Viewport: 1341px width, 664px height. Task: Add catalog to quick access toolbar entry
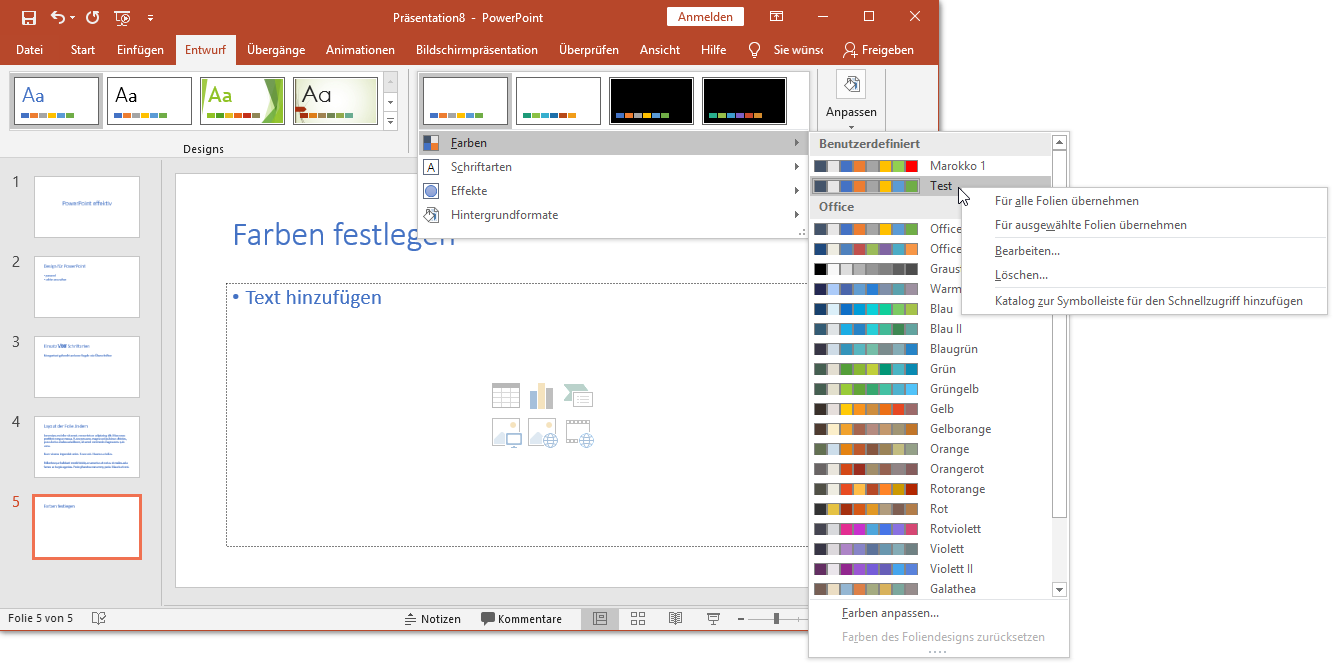tap(1144, 301)
